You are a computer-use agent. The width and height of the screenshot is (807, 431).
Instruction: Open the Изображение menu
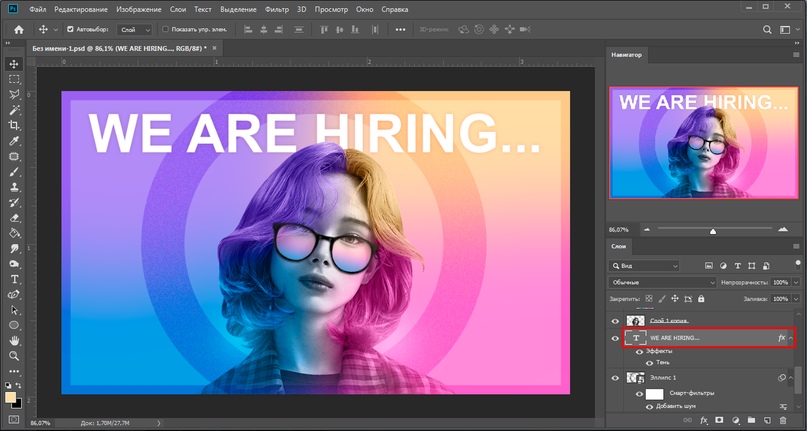pyautogui.click(x=139, y=9)
